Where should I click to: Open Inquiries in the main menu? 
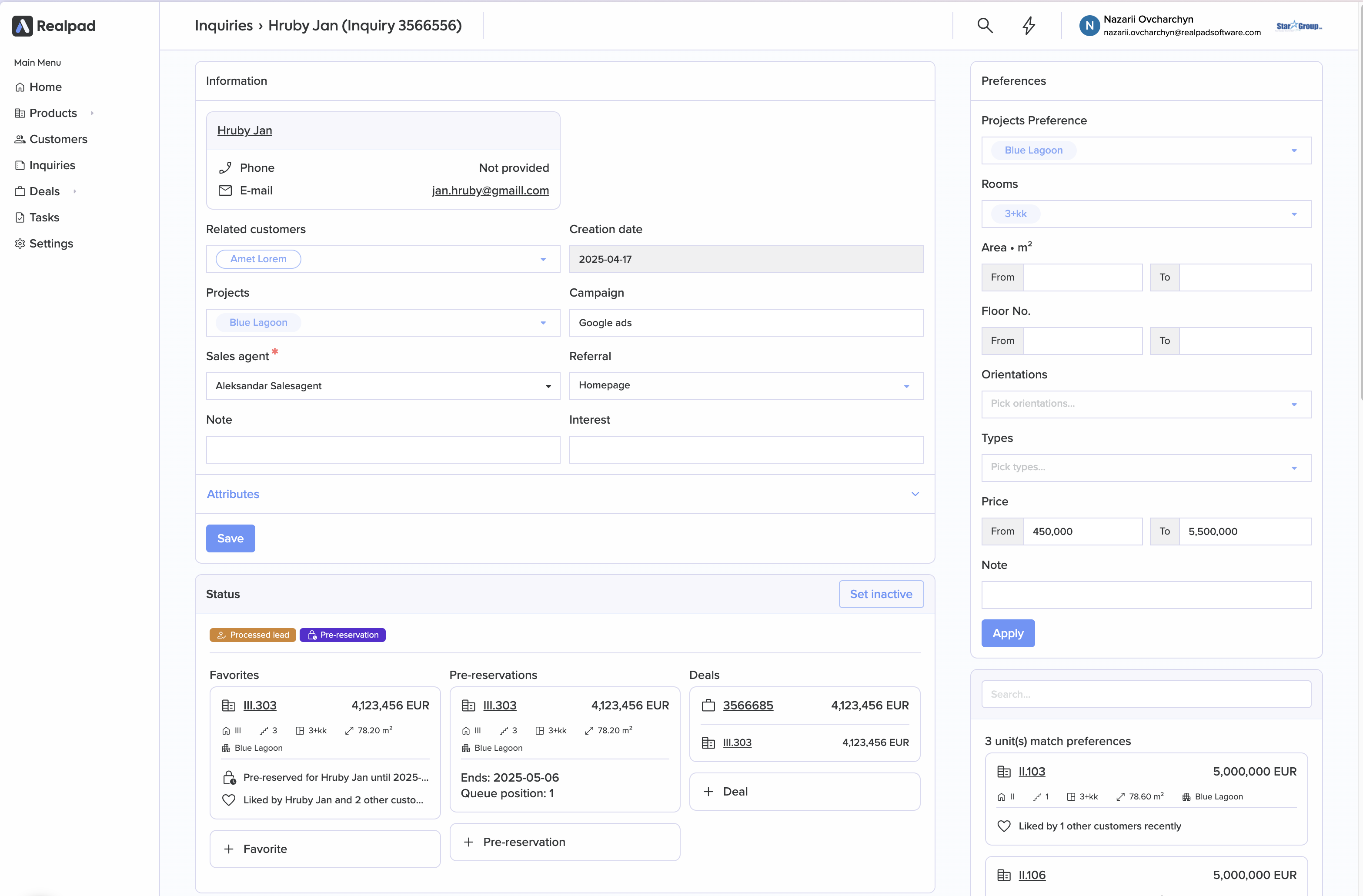(52, 165)
